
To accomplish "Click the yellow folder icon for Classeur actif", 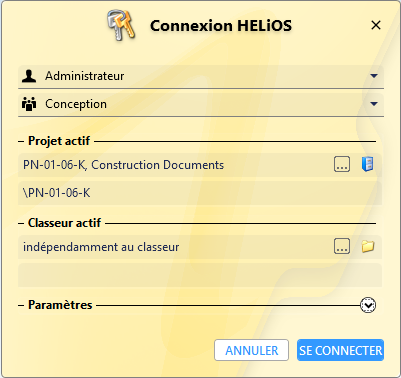I will point(368,247).
